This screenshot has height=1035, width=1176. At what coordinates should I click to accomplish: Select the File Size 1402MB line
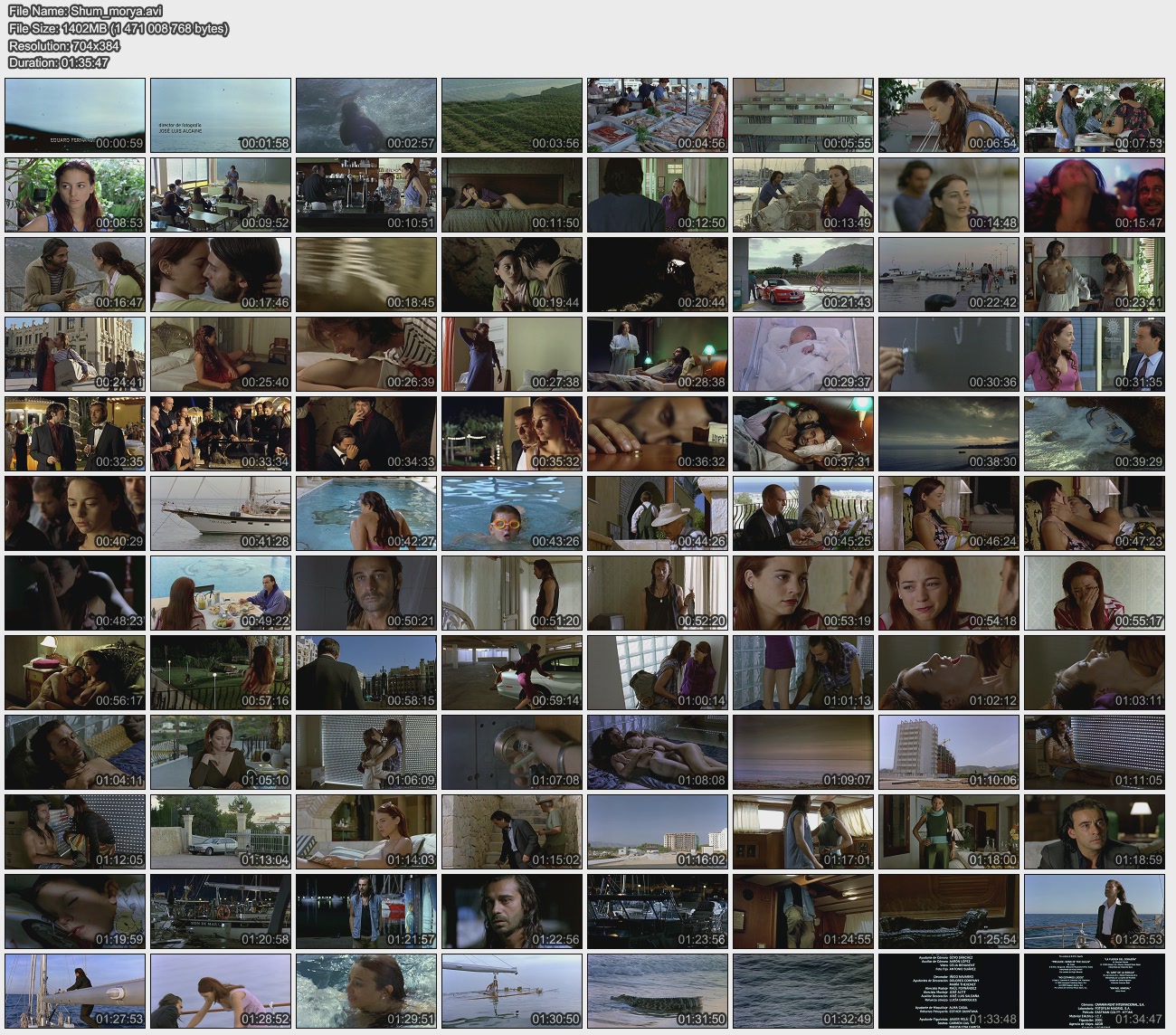coord(118,29)
